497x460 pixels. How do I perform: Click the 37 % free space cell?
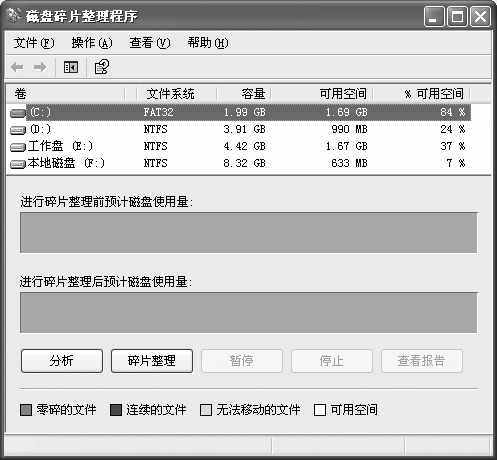[452, 146]
